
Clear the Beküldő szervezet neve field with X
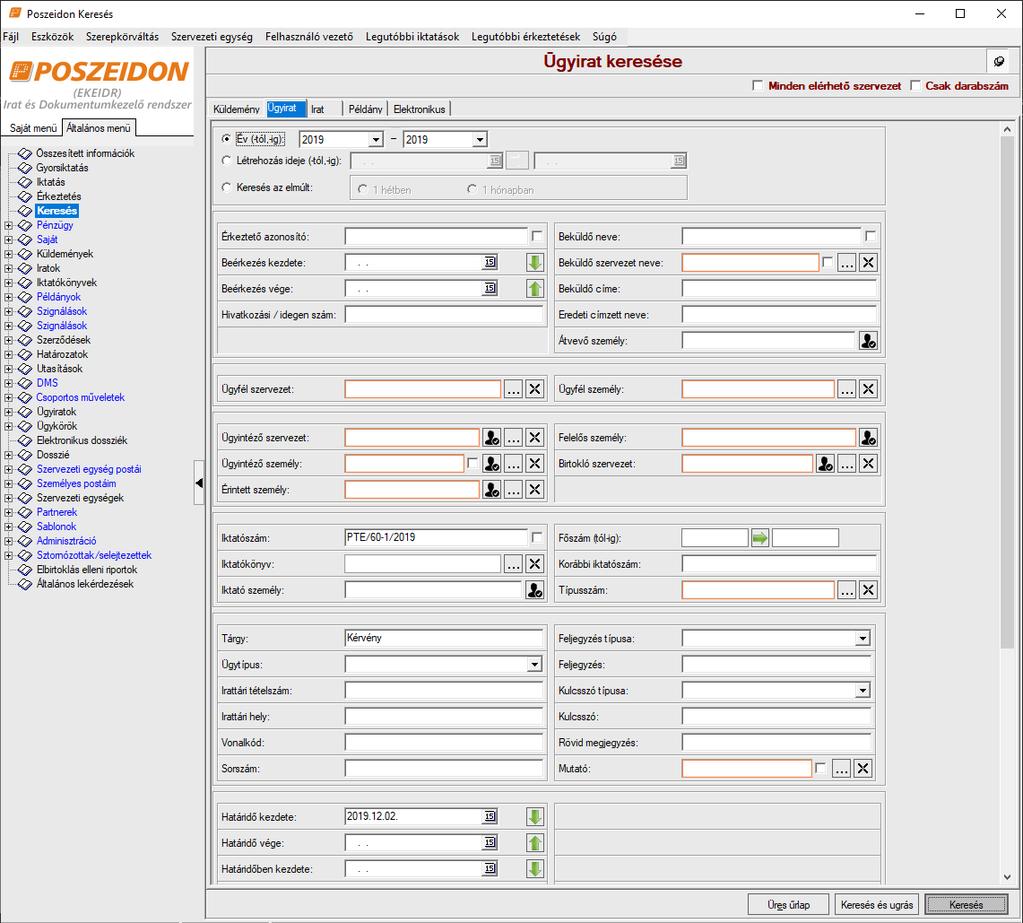pyautogui.click(x=868, y=263)
